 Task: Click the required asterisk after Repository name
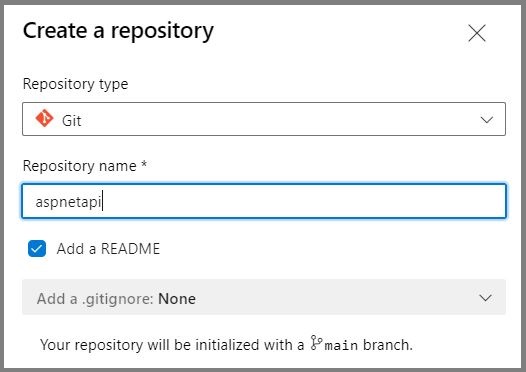coord(144,164)
